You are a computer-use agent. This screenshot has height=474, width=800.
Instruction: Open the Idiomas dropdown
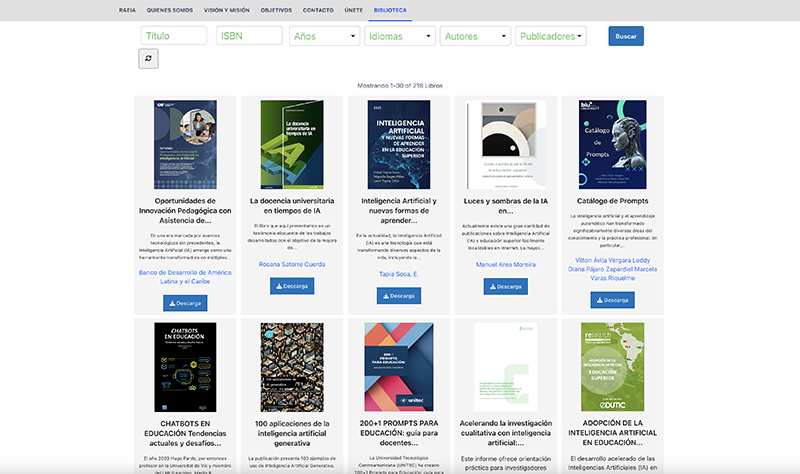pyautogui.click(x=399, y=36)
